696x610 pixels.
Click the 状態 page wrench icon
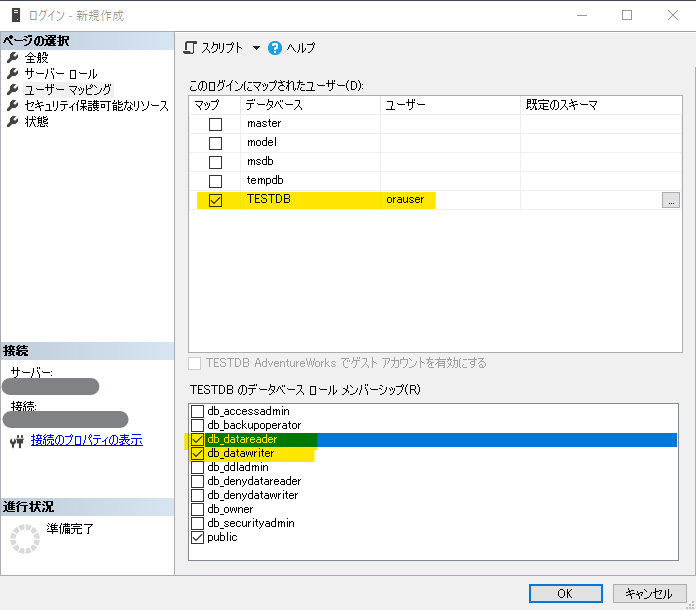coord(13,122)
